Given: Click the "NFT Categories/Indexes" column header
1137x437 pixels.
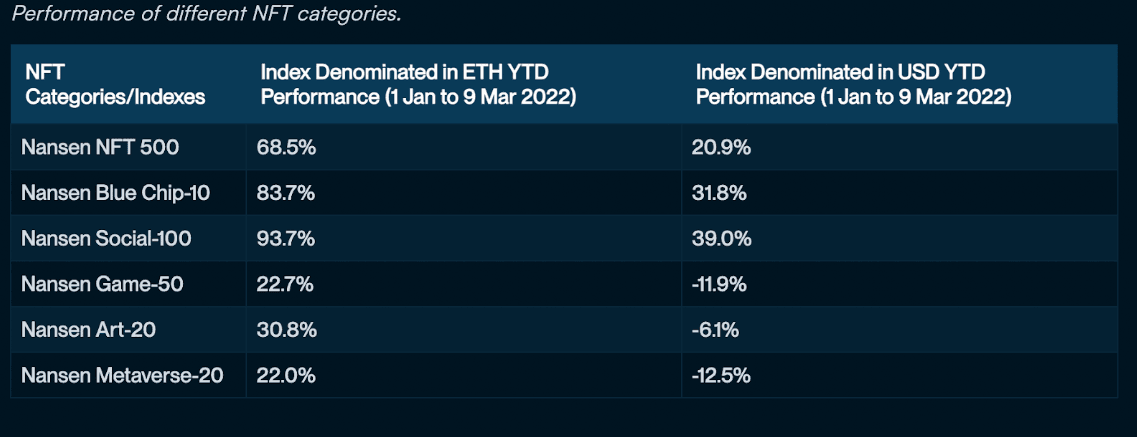Looking at the screenshot, I should click(115, 85).
